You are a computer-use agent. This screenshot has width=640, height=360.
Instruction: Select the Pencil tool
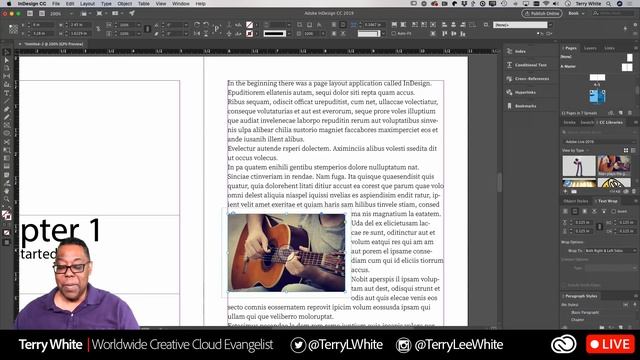coord(7,117)
